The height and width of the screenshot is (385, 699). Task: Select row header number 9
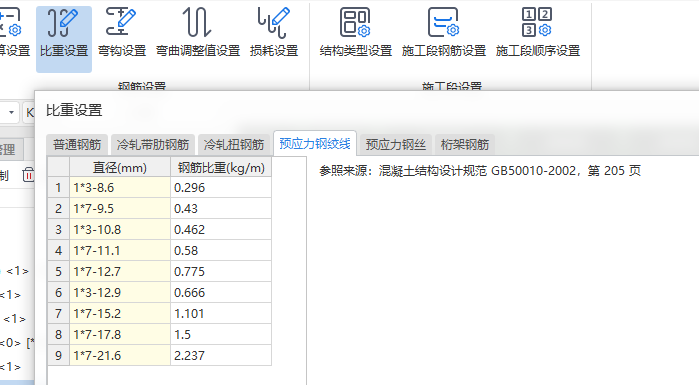coord(58,355)
